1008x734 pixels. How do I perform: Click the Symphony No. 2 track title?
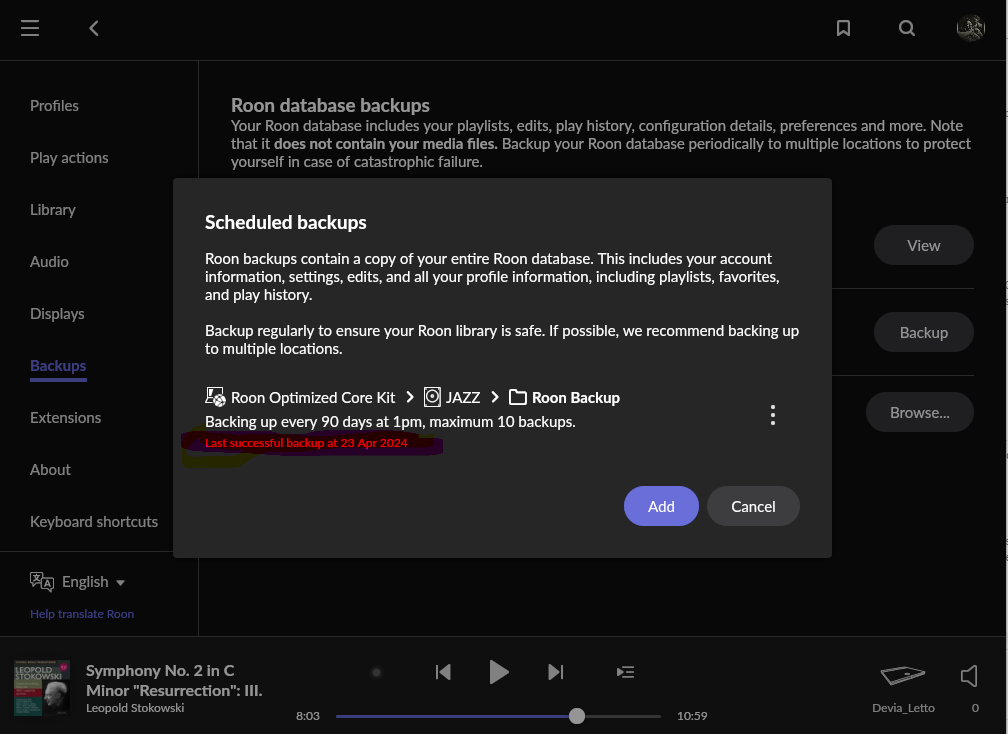[174, 680]
